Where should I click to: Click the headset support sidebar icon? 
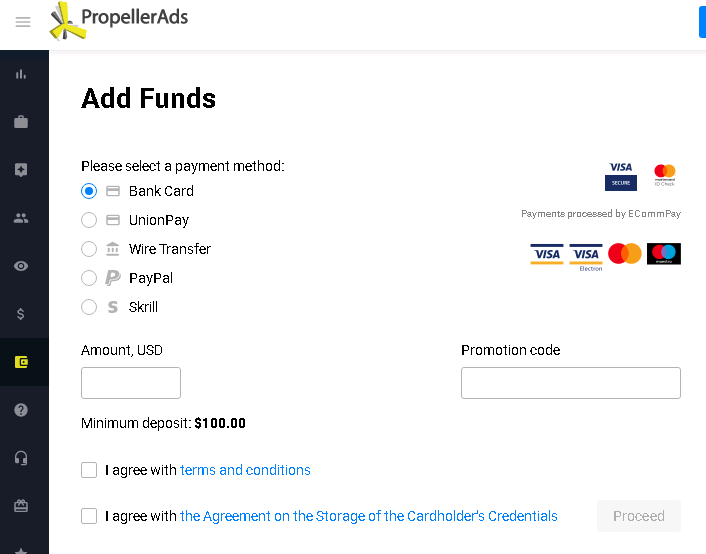21,458
